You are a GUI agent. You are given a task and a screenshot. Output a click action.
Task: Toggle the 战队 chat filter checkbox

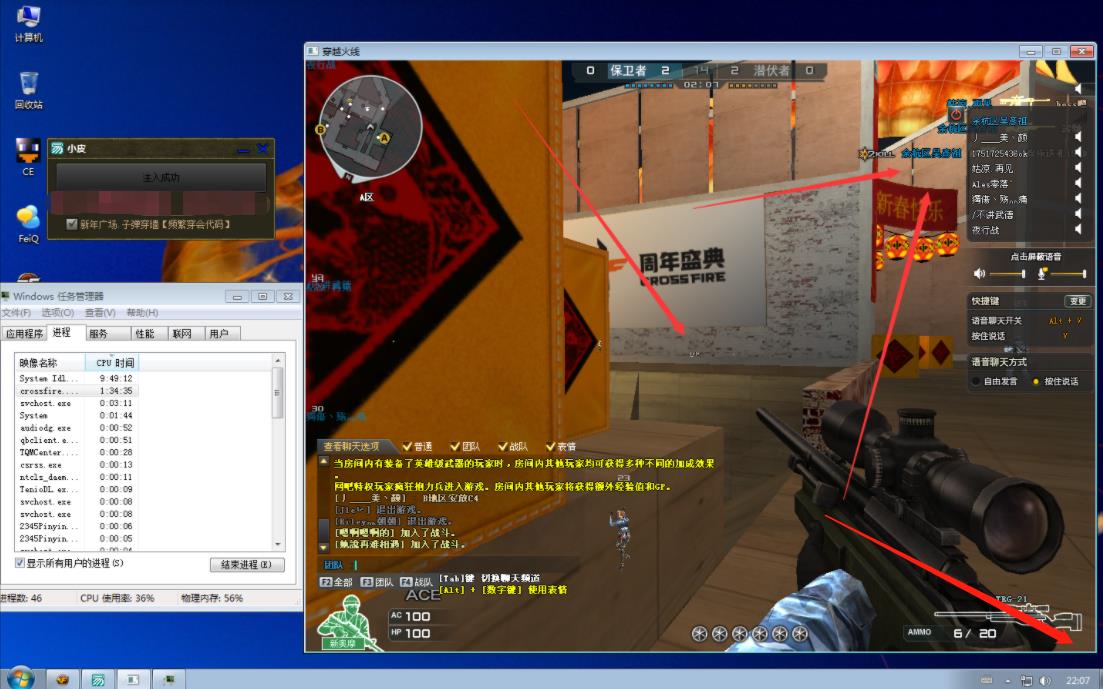502,446
